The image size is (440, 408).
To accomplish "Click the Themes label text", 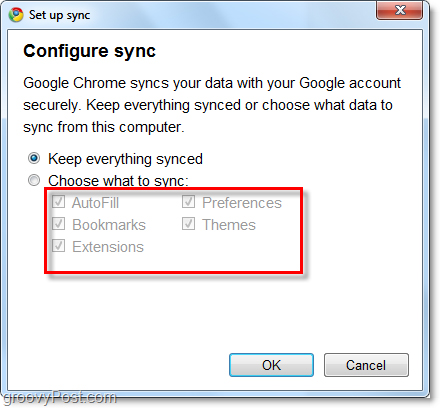I will (x=229, y=225).
